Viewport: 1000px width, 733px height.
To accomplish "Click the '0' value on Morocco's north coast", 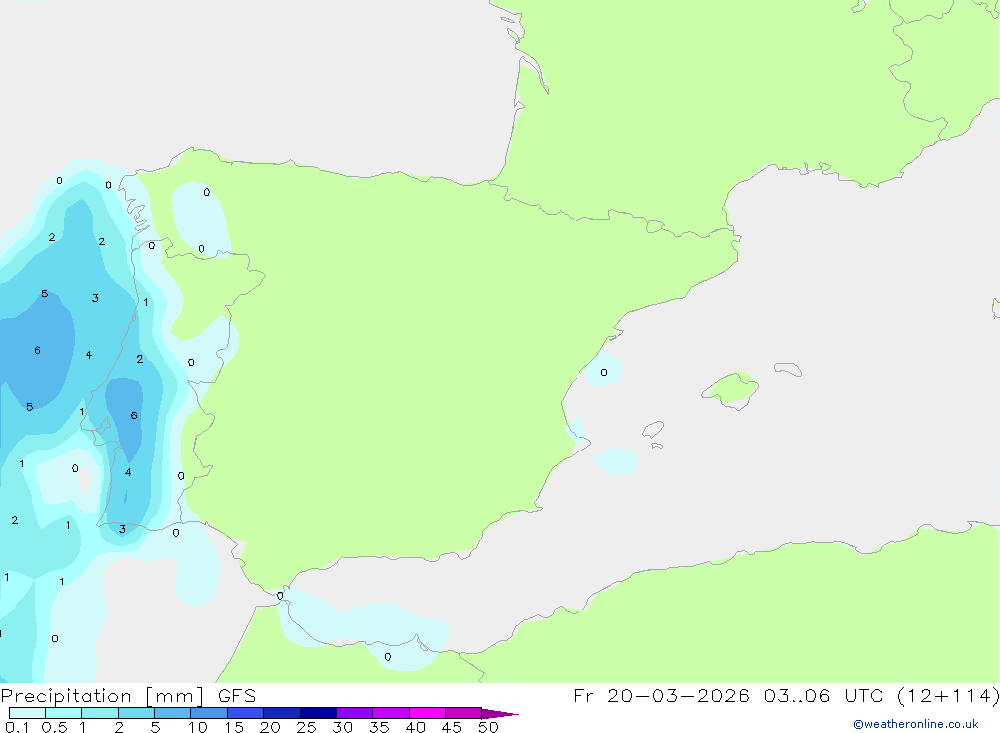I will tap(388, 657).
